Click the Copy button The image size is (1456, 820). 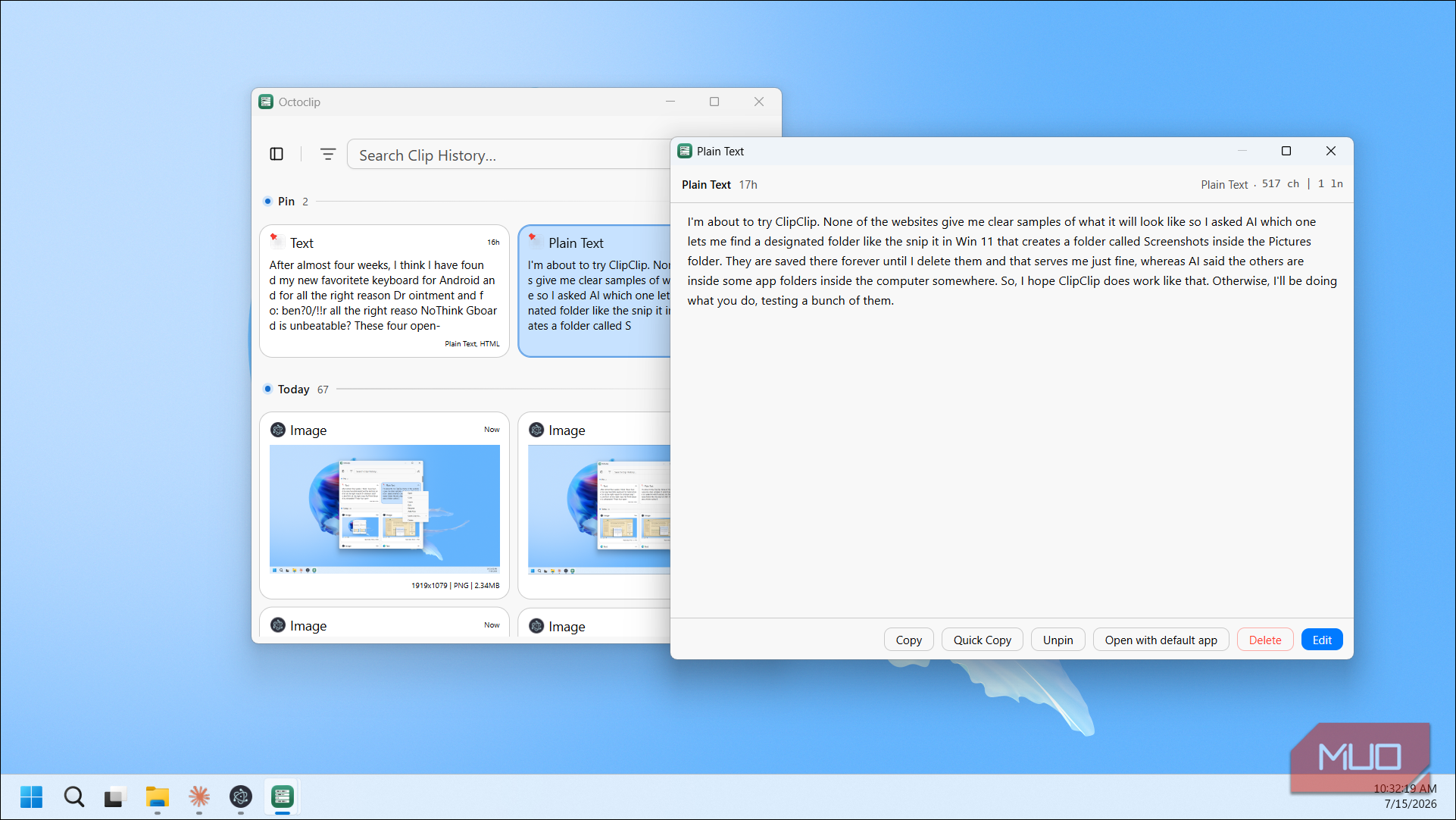(908, 640)
